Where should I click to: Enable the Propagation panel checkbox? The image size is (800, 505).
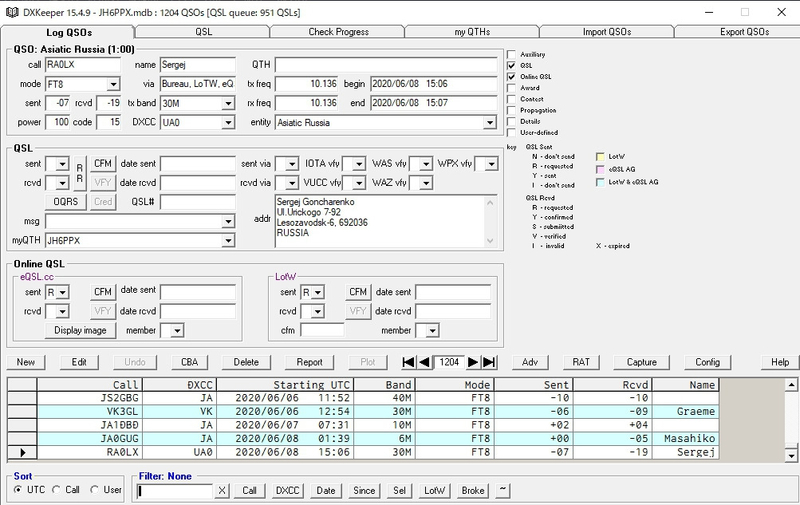[x=511, y=110]
